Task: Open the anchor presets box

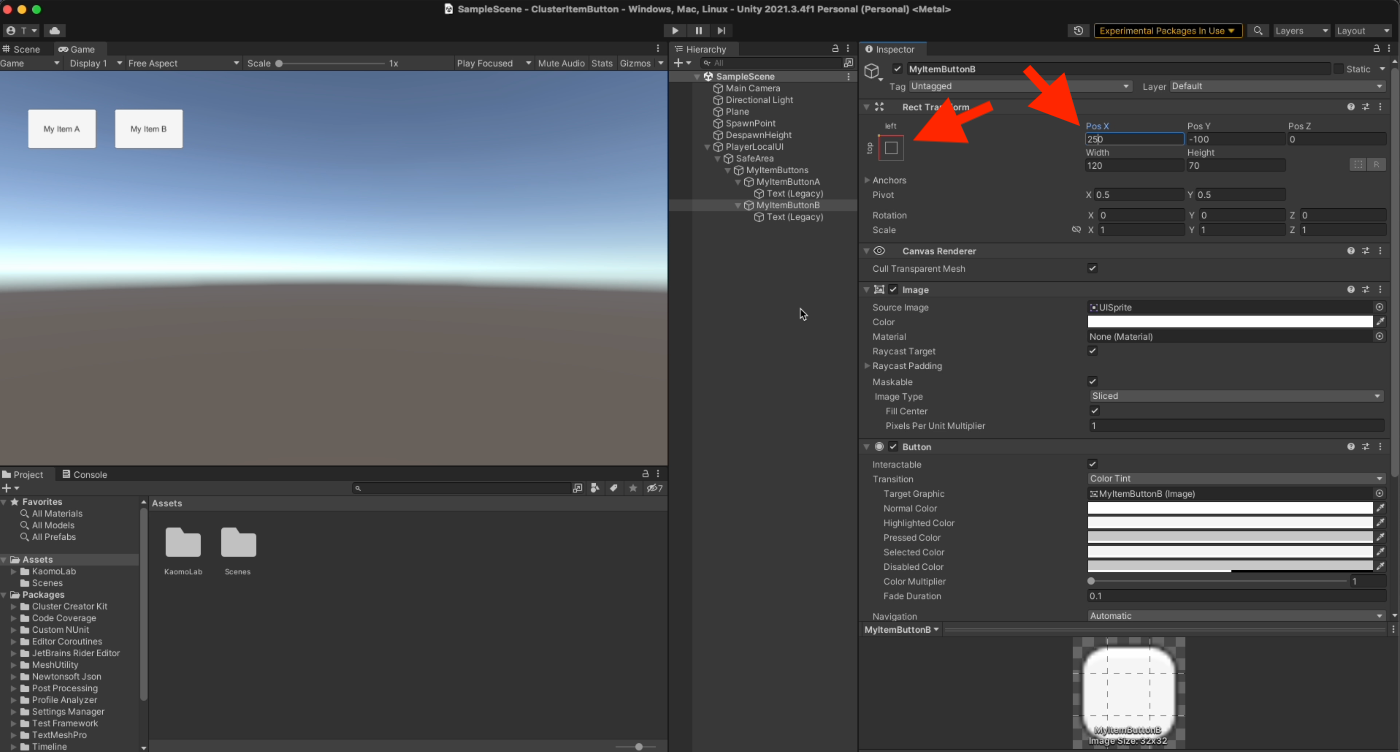Action: (891, 148)
